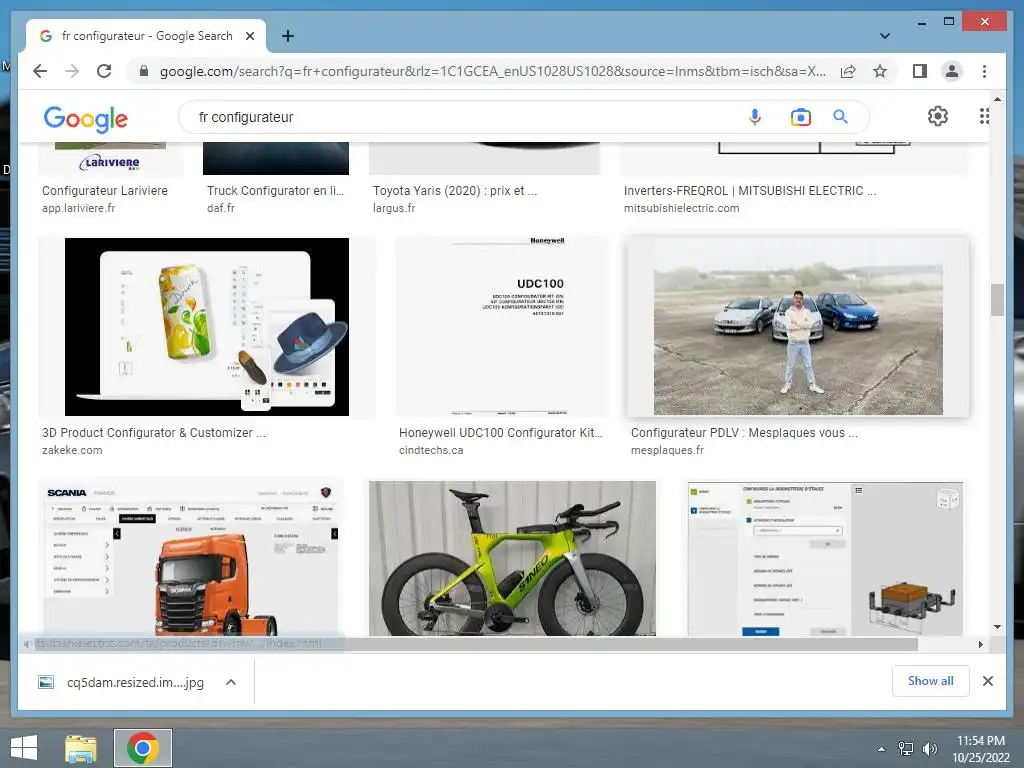Screen dimensions: 1024x768
Task: Open largus.fr source link
Action: pyautogui.click(x=394, y=208)
